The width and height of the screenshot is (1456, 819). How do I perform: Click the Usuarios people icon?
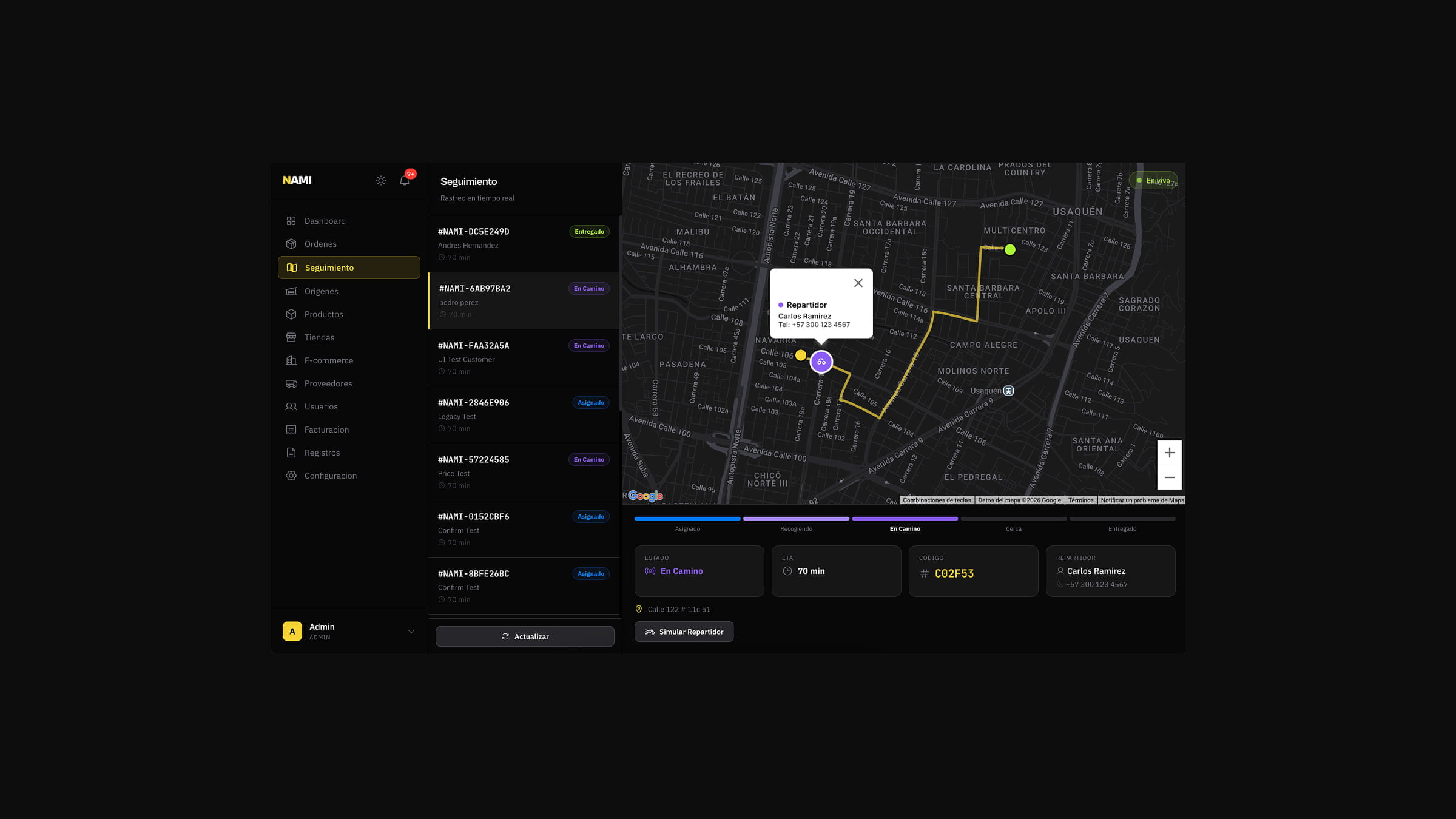(291, 406)
